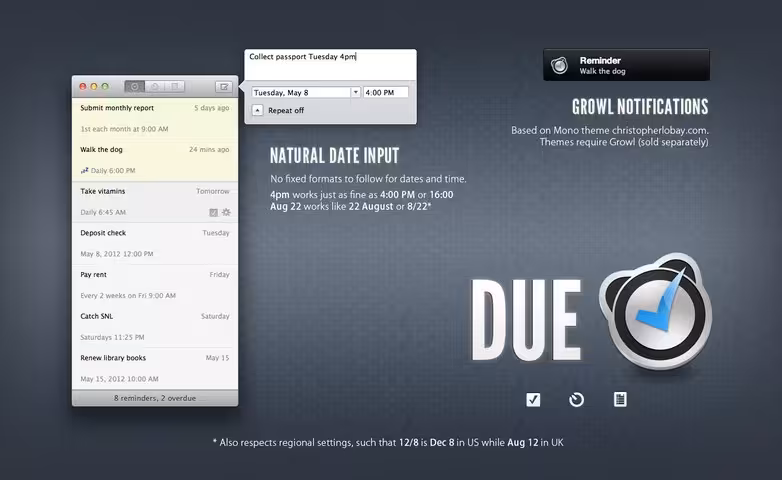The width and height of the screenshot is (782, 480).
Task: Click the 4:00 PM time field
Action: (386, 92)
